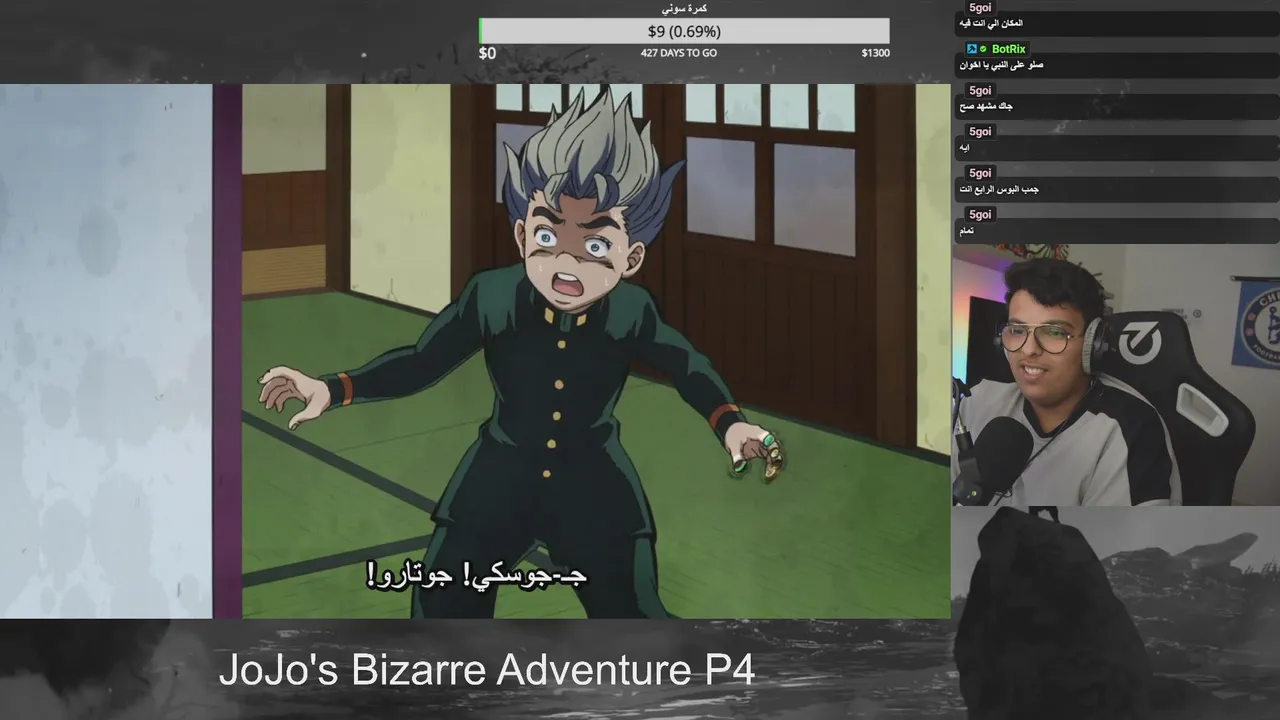Click the Arabic subtitle "جـ-جوسكي! جوتارو!"
1280x720 pixels.
476,575
